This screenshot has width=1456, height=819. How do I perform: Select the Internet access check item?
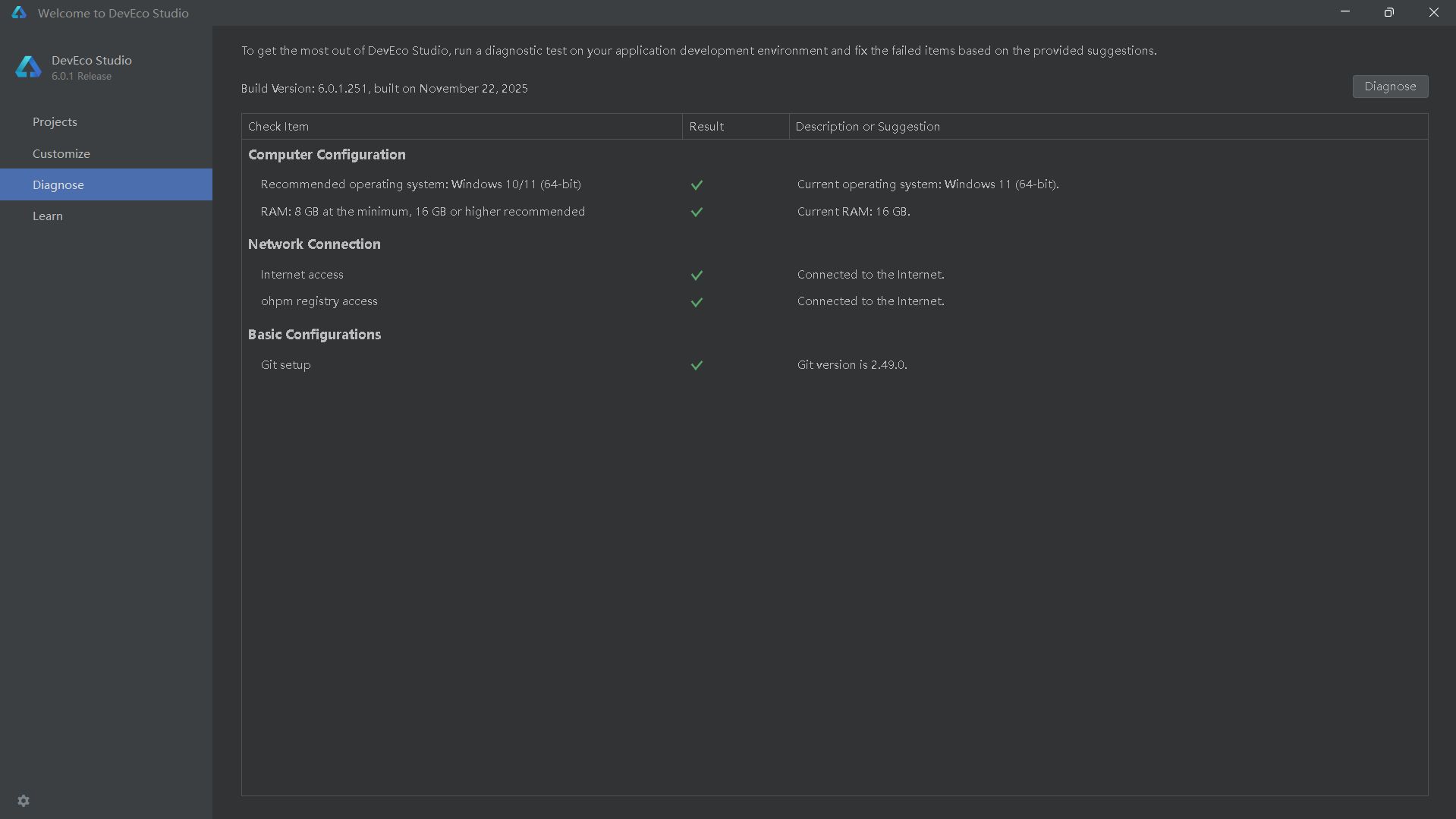click(302, 275)
